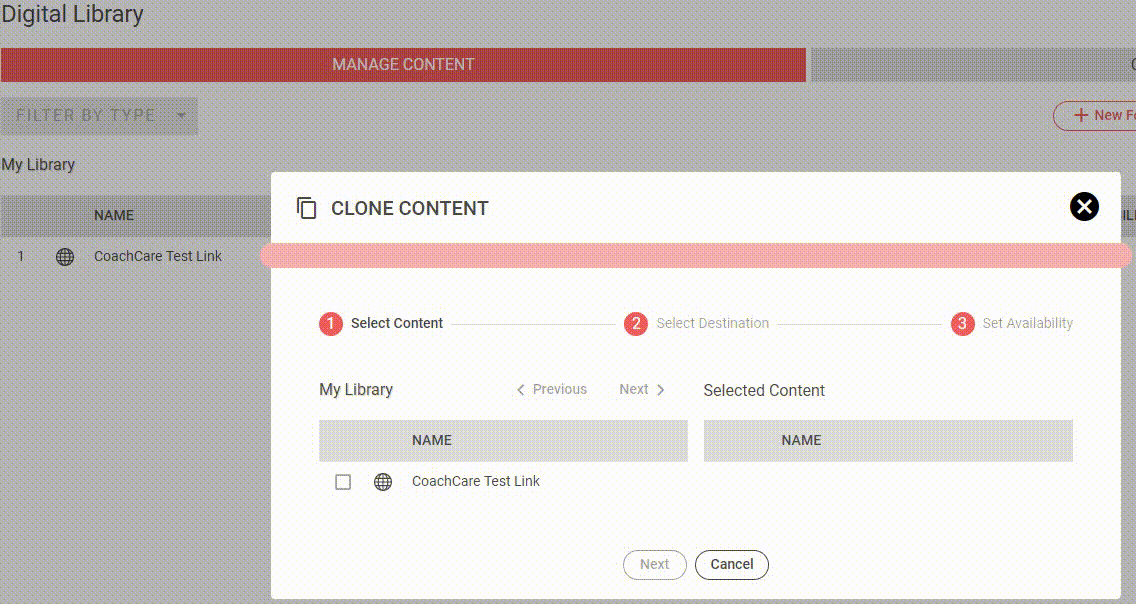The width and height of the screenshot is (1136, 604).
Task: Go to Next page using chevron control
Action: [x=642, y=390]
